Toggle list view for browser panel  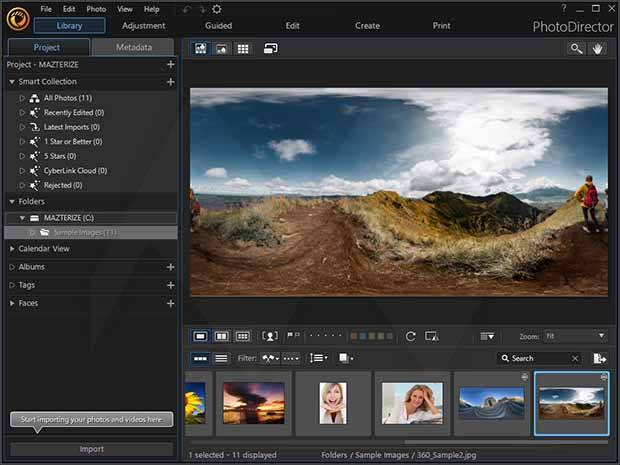click(222, 358)
